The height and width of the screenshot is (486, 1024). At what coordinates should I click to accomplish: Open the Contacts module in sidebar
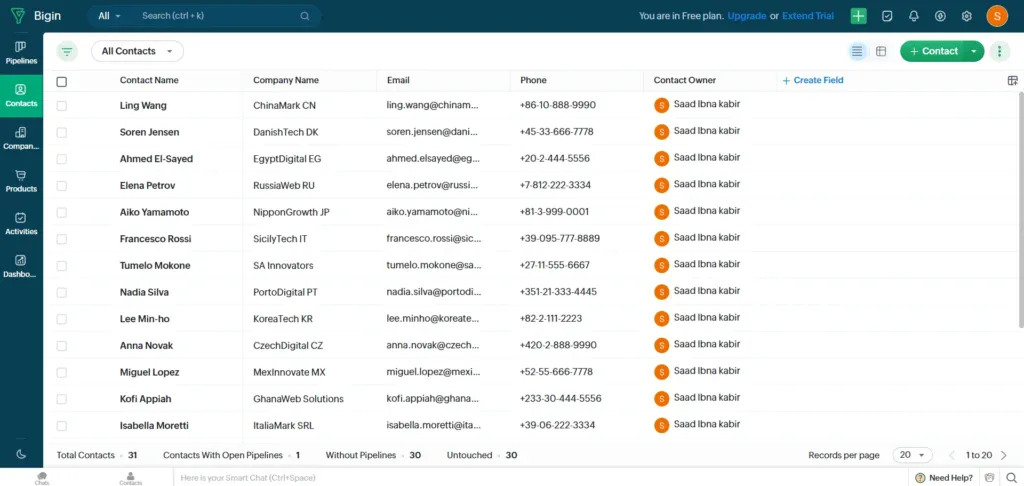(x=21, y=95)
